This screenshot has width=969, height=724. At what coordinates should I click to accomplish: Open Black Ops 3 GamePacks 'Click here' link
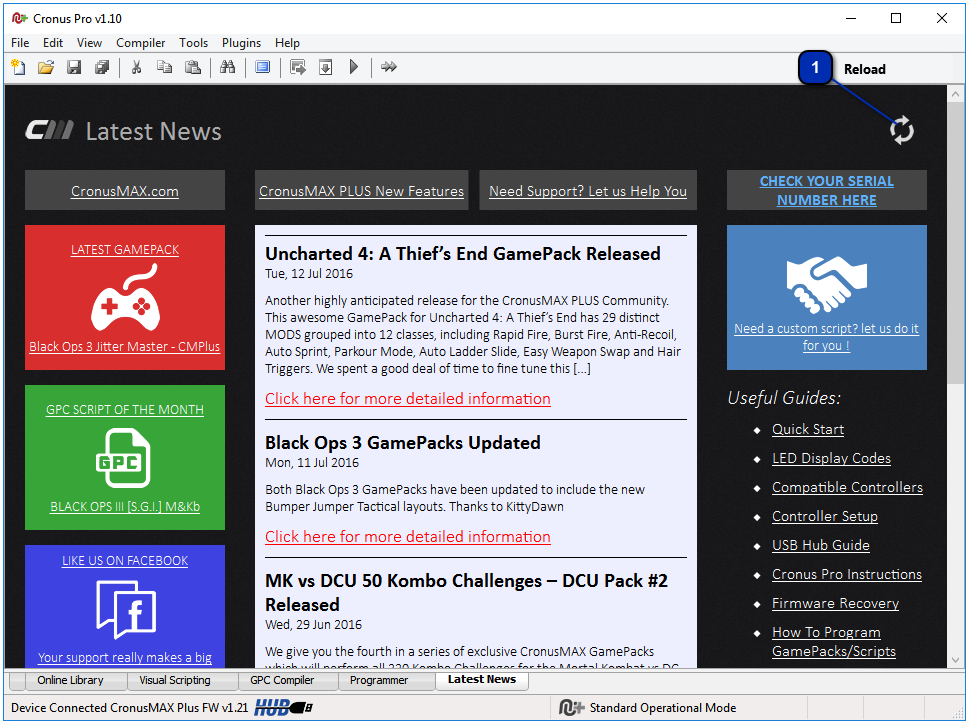(408, 536)
